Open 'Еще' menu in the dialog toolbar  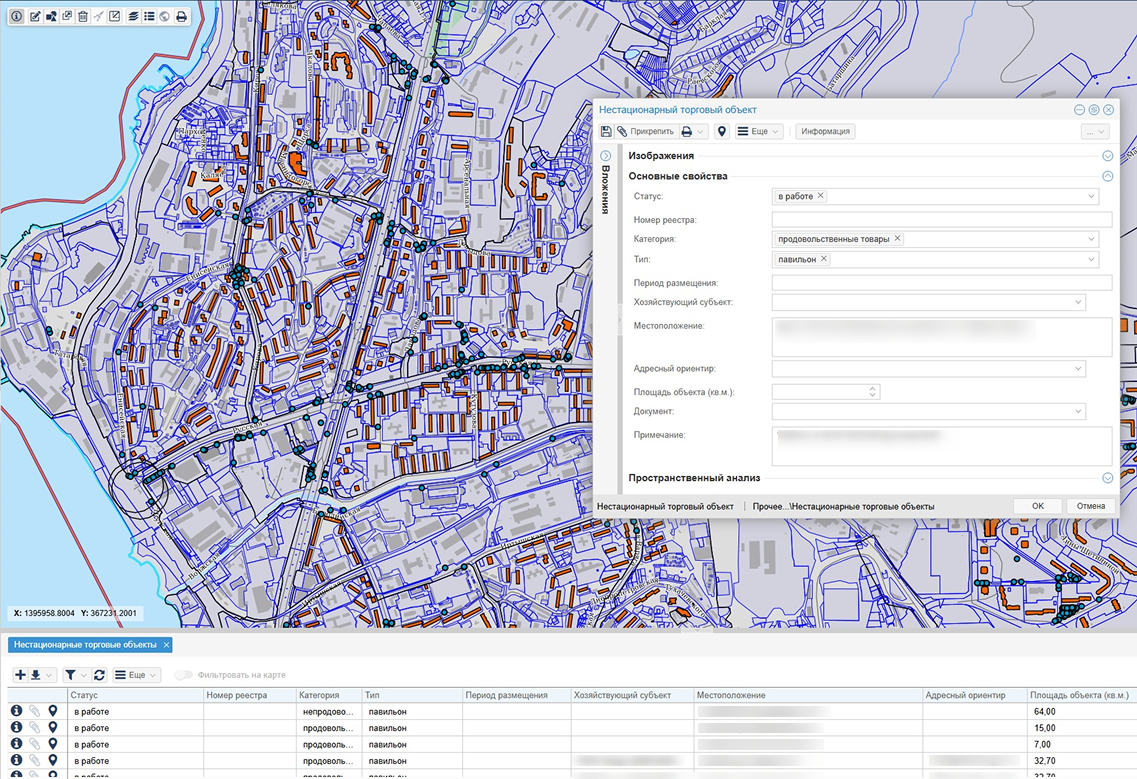point(758,132)
